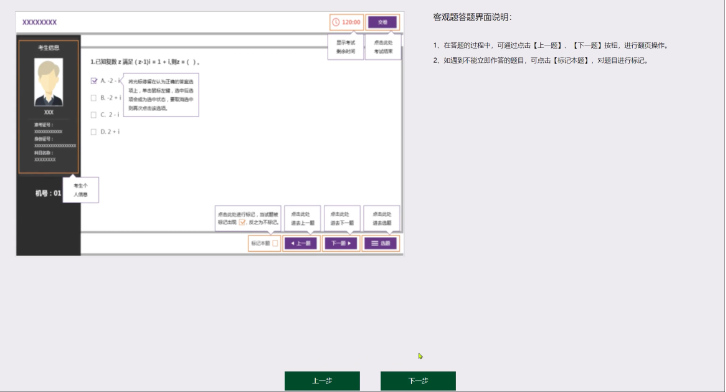726x392 pixels.
Task: Select answer option A. -2 - i checkbox
Action: (94, 81)
